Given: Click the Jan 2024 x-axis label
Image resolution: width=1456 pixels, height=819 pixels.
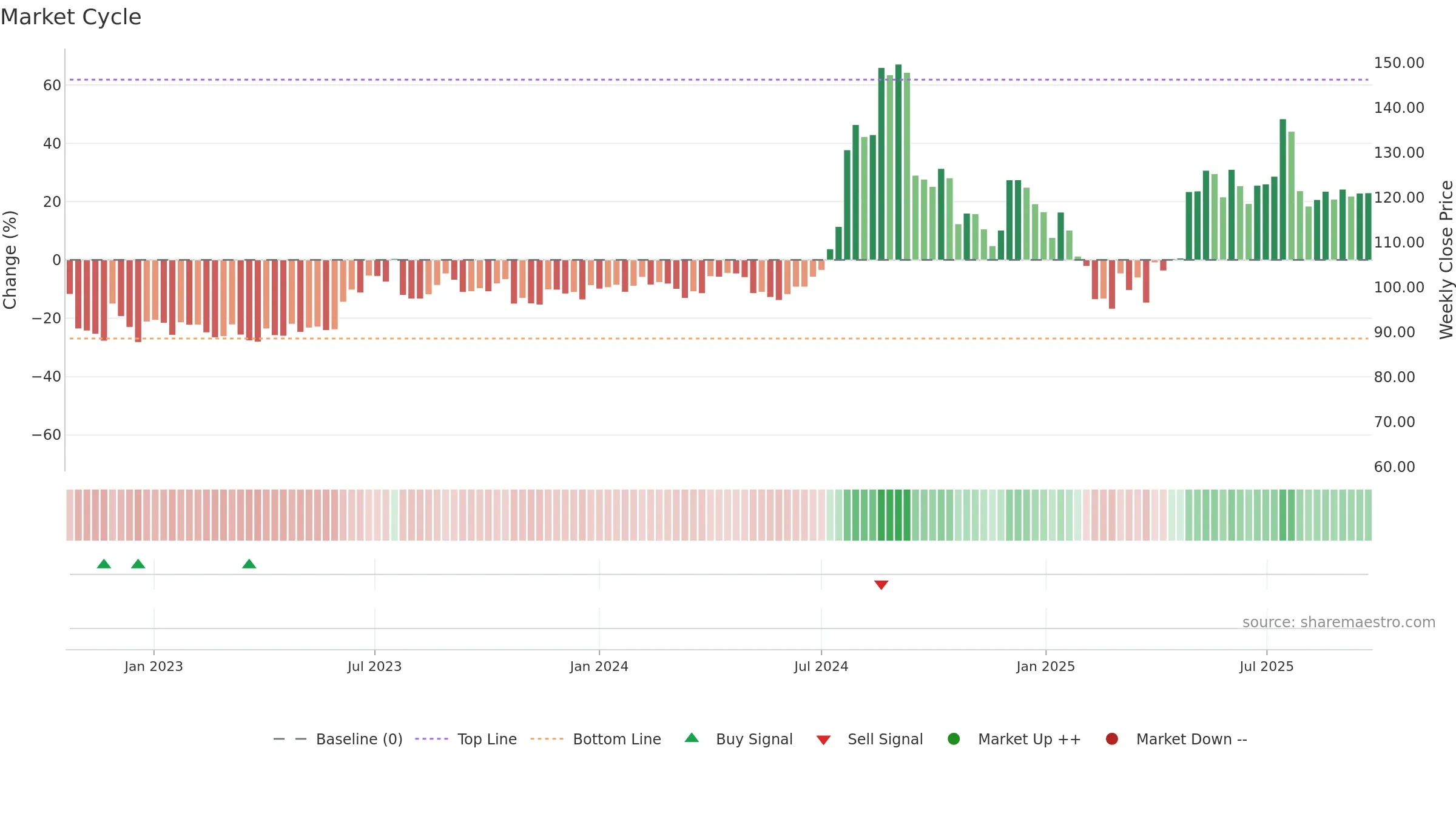Looking at the screenshot, I should (x=599, y=666).
